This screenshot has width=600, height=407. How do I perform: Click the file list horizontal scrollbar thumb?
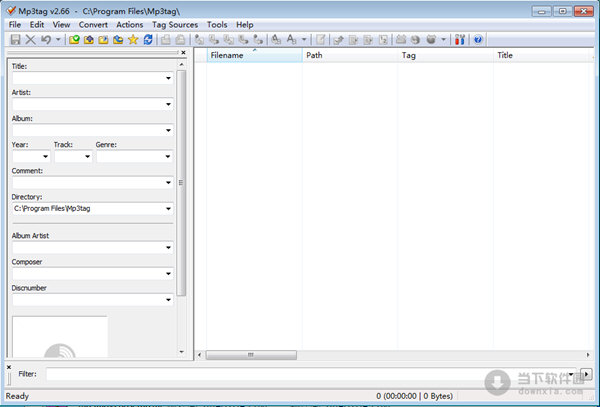(251, 355)
